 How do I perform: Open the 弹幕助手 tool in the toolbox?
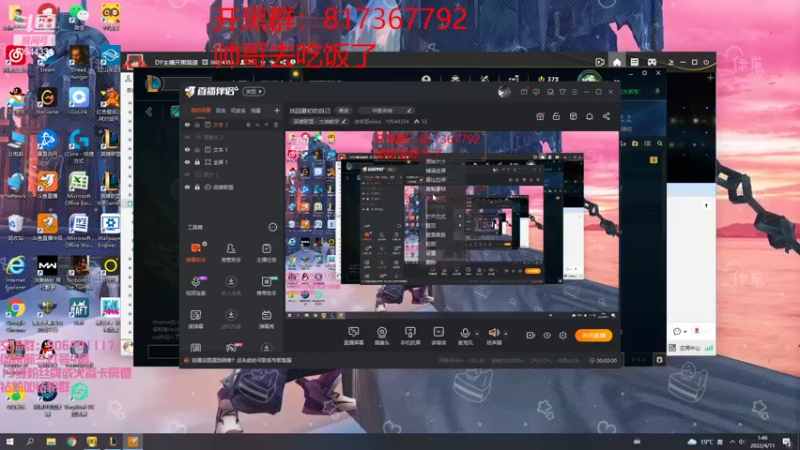click(x=196, y=253)
